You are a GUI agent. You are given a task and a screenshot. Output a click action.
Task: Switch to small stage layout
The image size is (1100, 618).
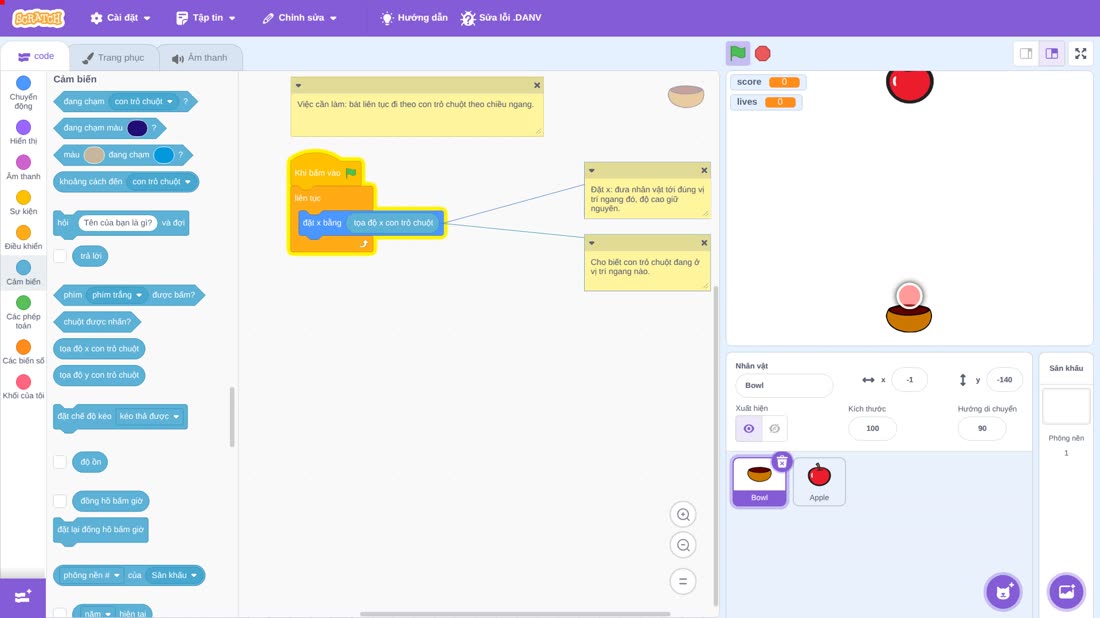1026,53
